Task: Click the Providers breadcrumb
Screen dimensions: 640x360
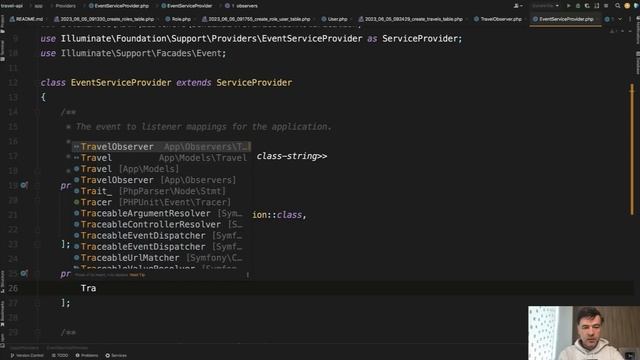Action: coord(66,6)
